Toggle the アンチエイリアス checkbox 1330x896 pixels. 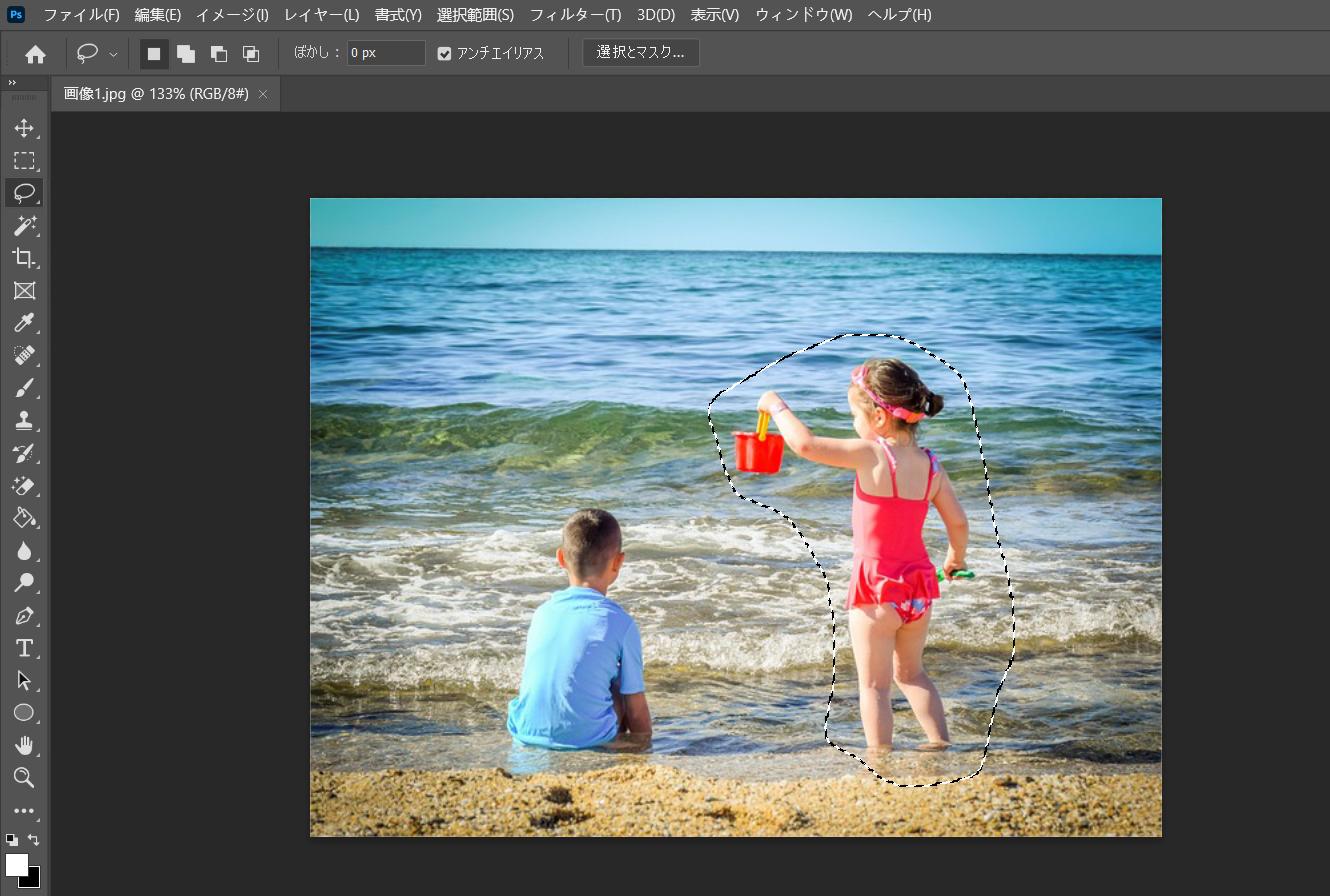444,53
